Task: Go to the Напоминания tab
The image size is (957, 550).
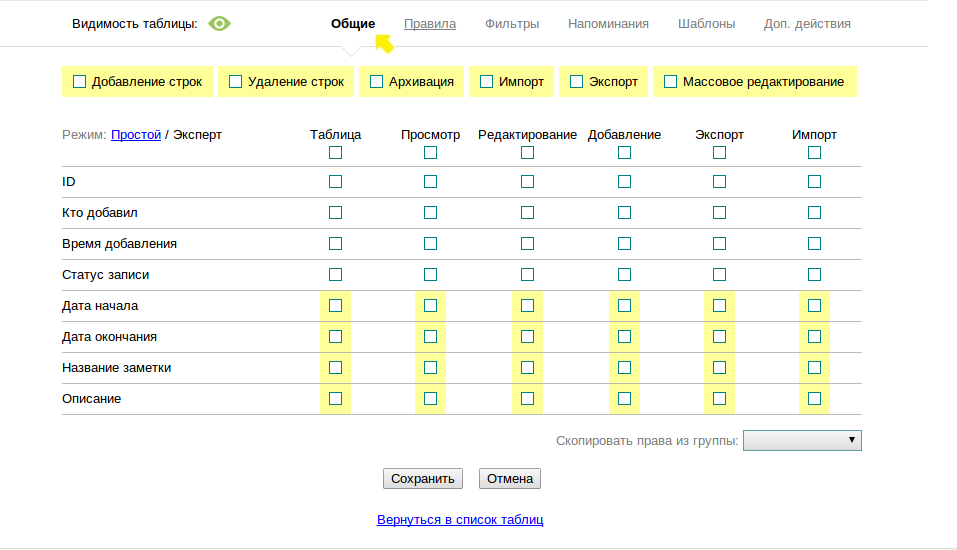Action: pyautogui.click(x=608, y=24)
